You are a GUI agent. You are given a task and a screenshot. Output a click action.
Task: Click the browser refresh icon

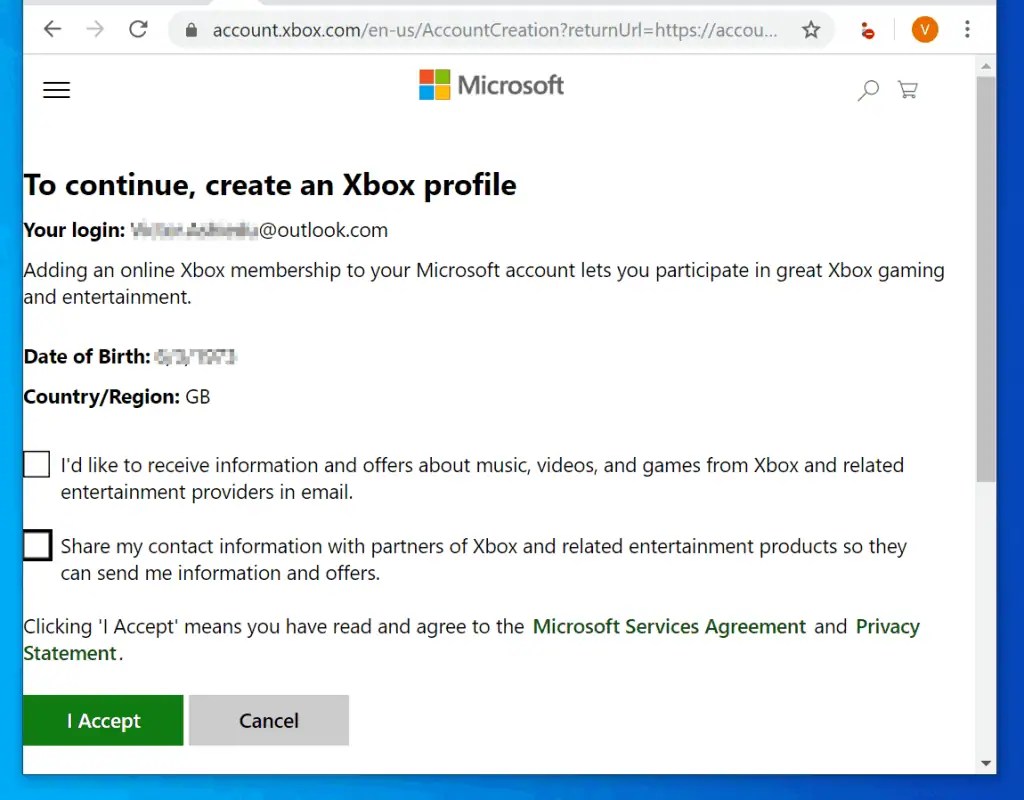[138, 29]
